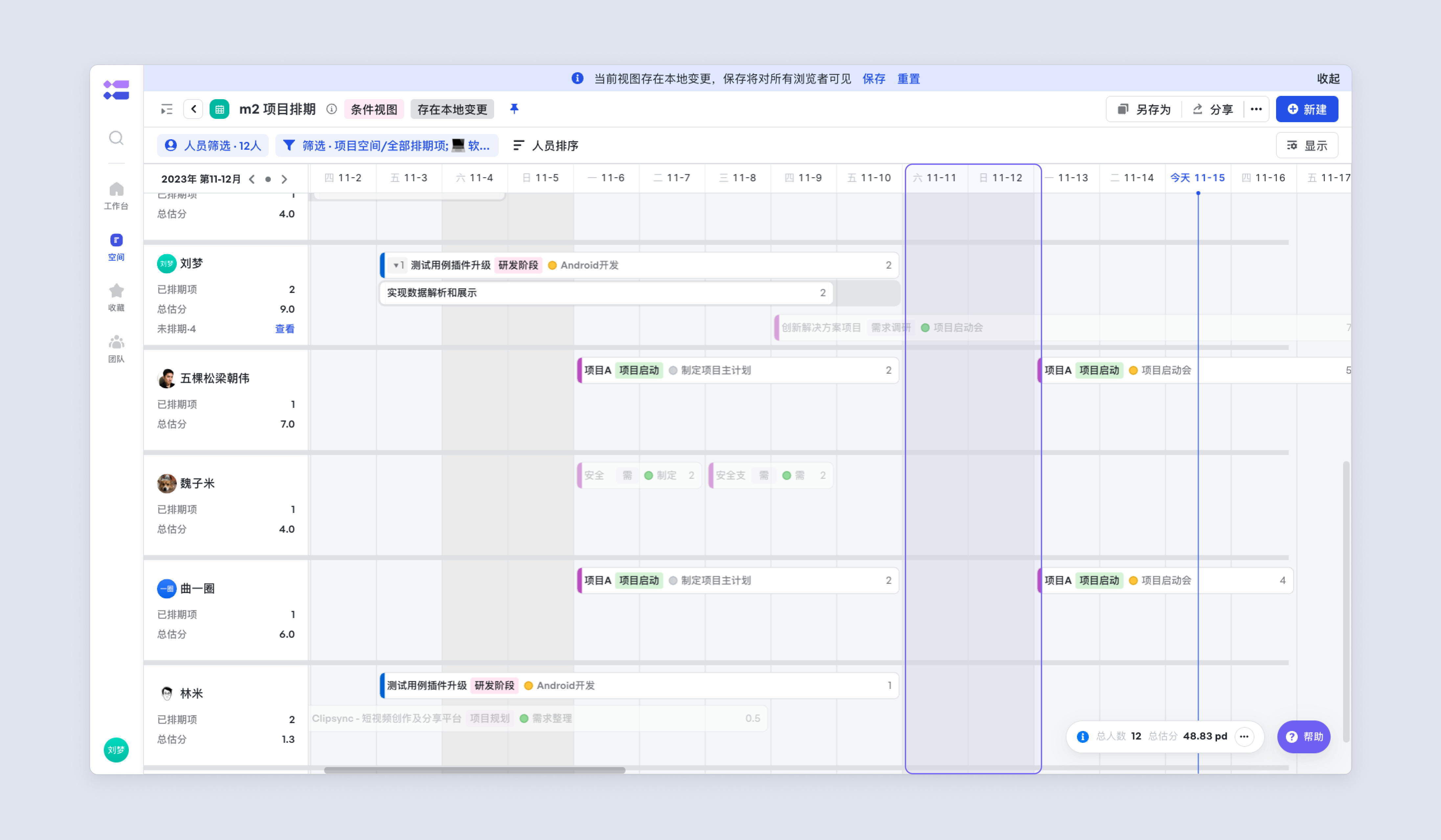The width and height of the screenshot is (1441, 840).
Task: Click the 存在本地变更 tag
Action: (452, 109)
